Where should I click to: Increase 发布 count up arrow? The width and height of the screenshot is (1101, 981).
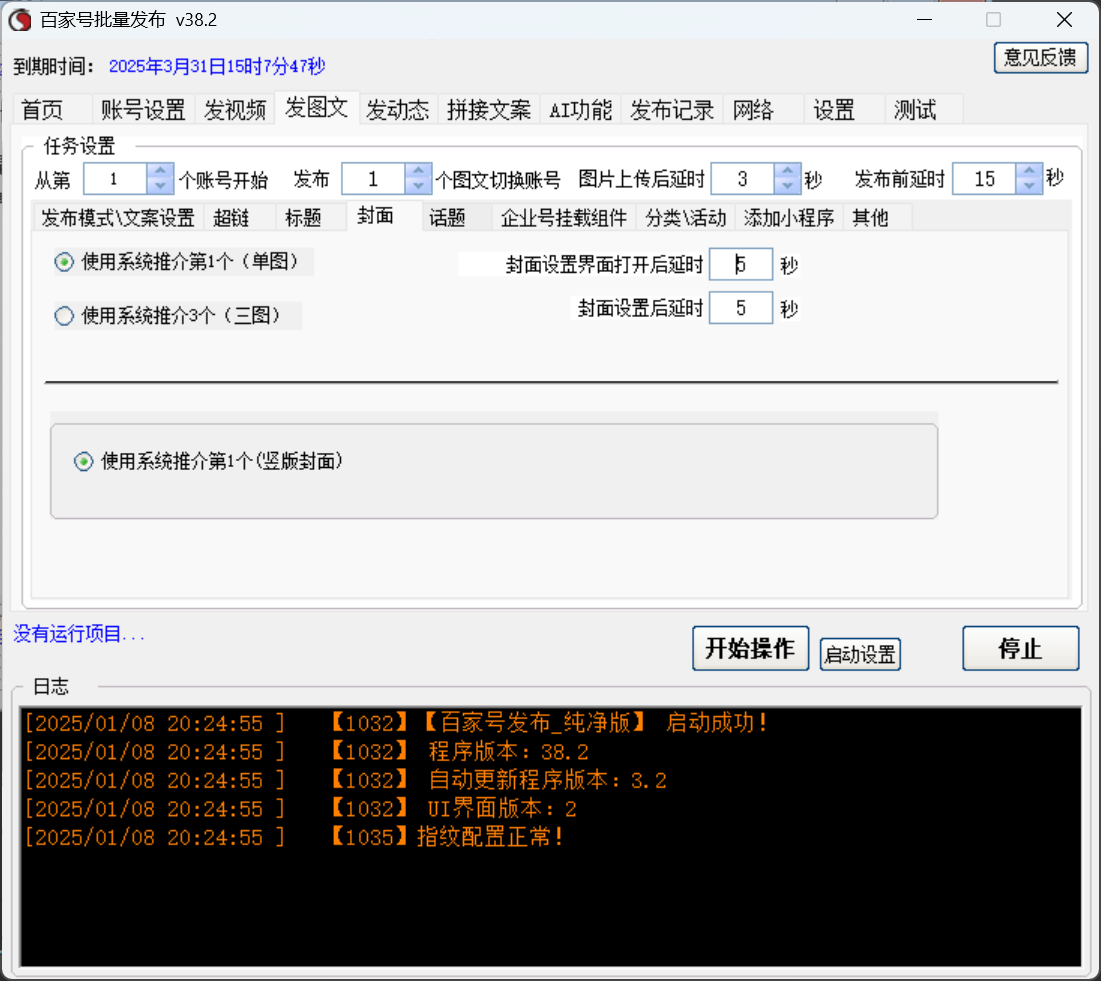coord(418,171)
